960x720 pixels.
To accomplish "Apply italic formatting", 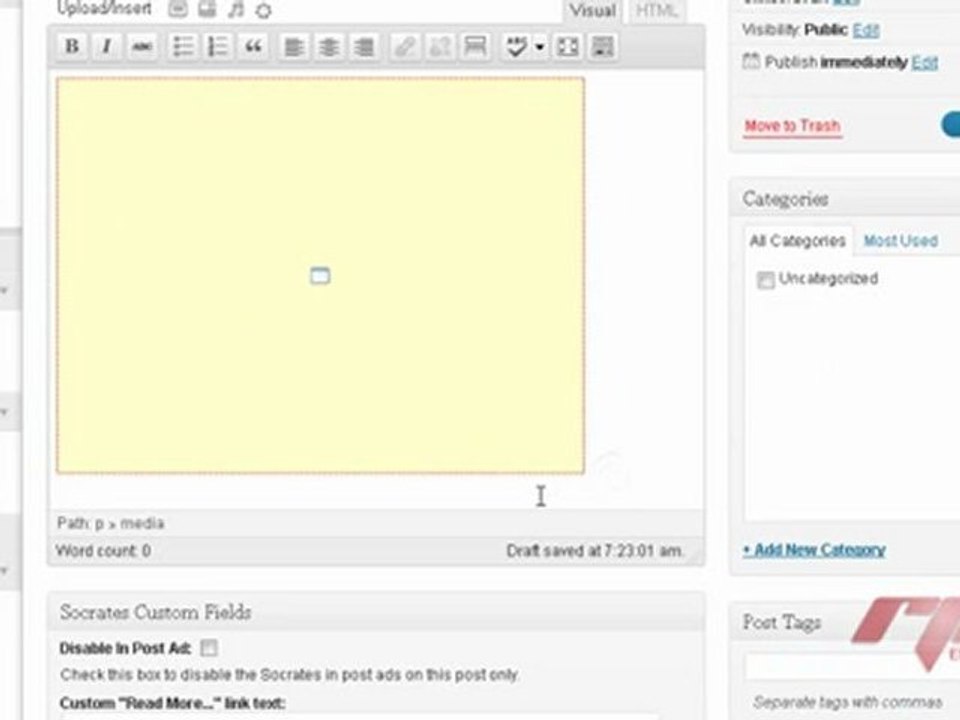I will click(107, 47).
